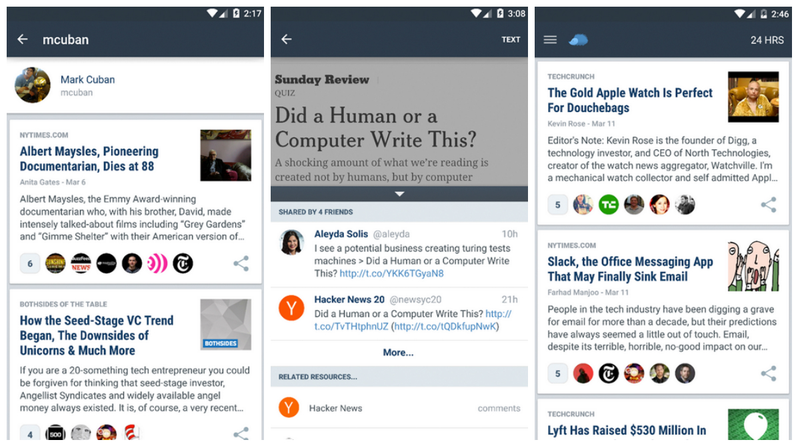The width and height of the screenshot is (800, 448).
Task: Tap back arrow next to mcuban
Action: pos(22,39)
